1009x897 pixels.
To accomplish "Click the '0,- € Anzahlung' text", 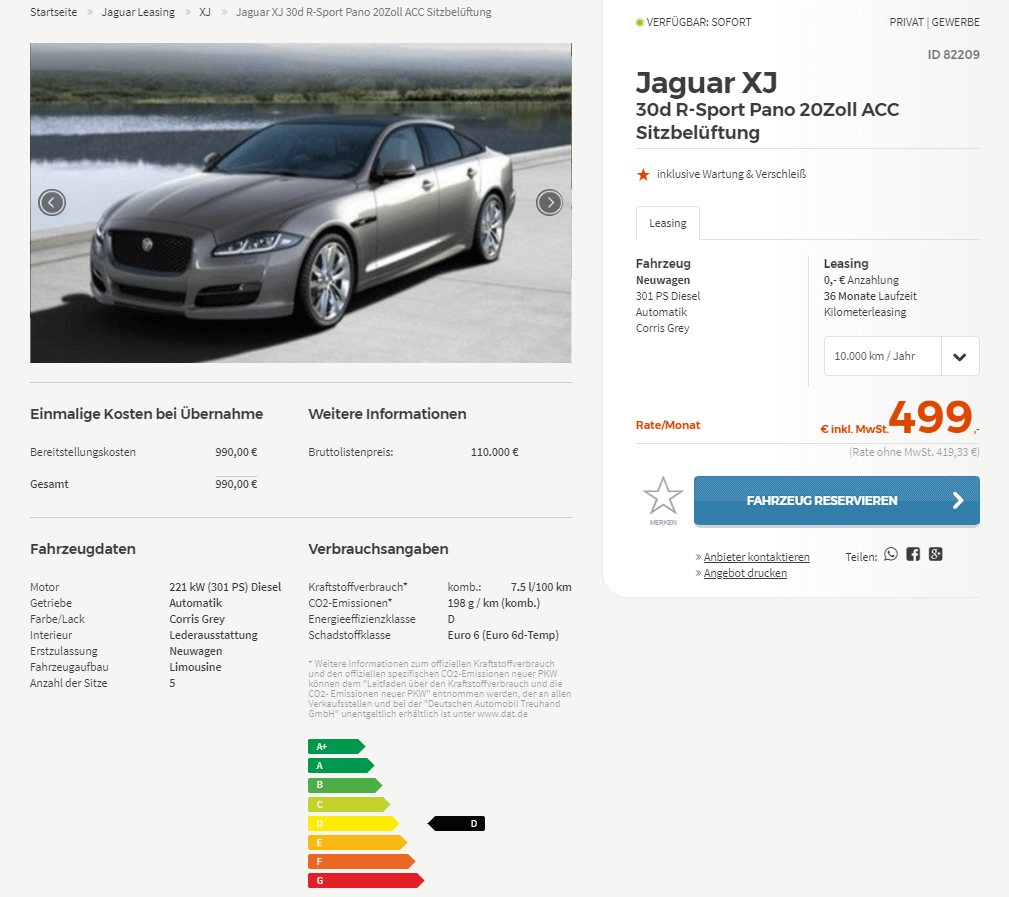I will coord(861,280).
